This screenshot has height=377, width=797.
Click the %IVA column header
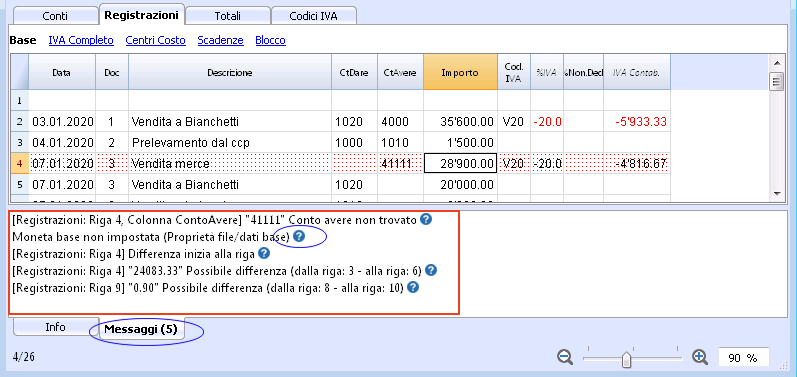coord(547,73)
